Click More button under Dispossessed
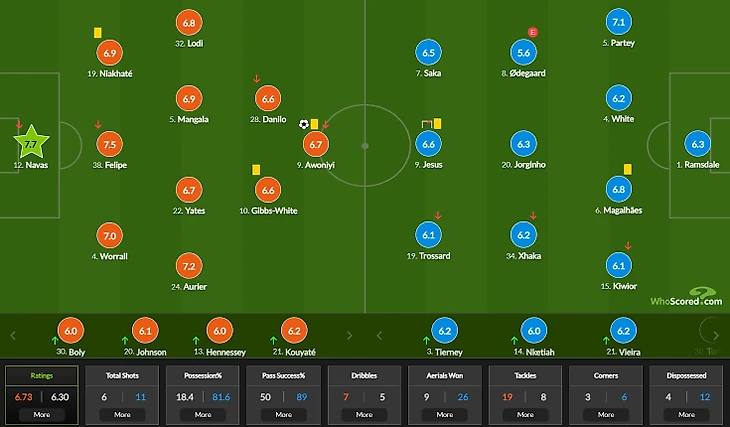This screenshot has width=730, height=427. pos(687,414)
